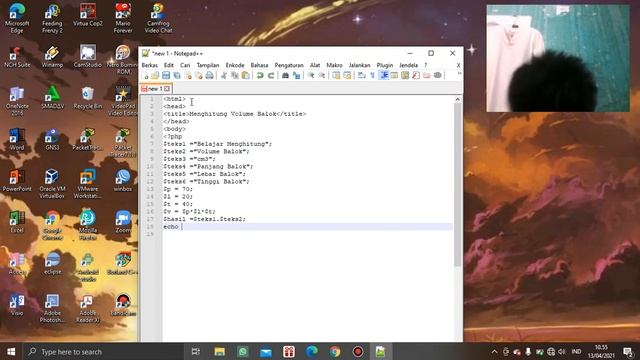Click the Google Chrome desktop shortcut

pos(52,225)
